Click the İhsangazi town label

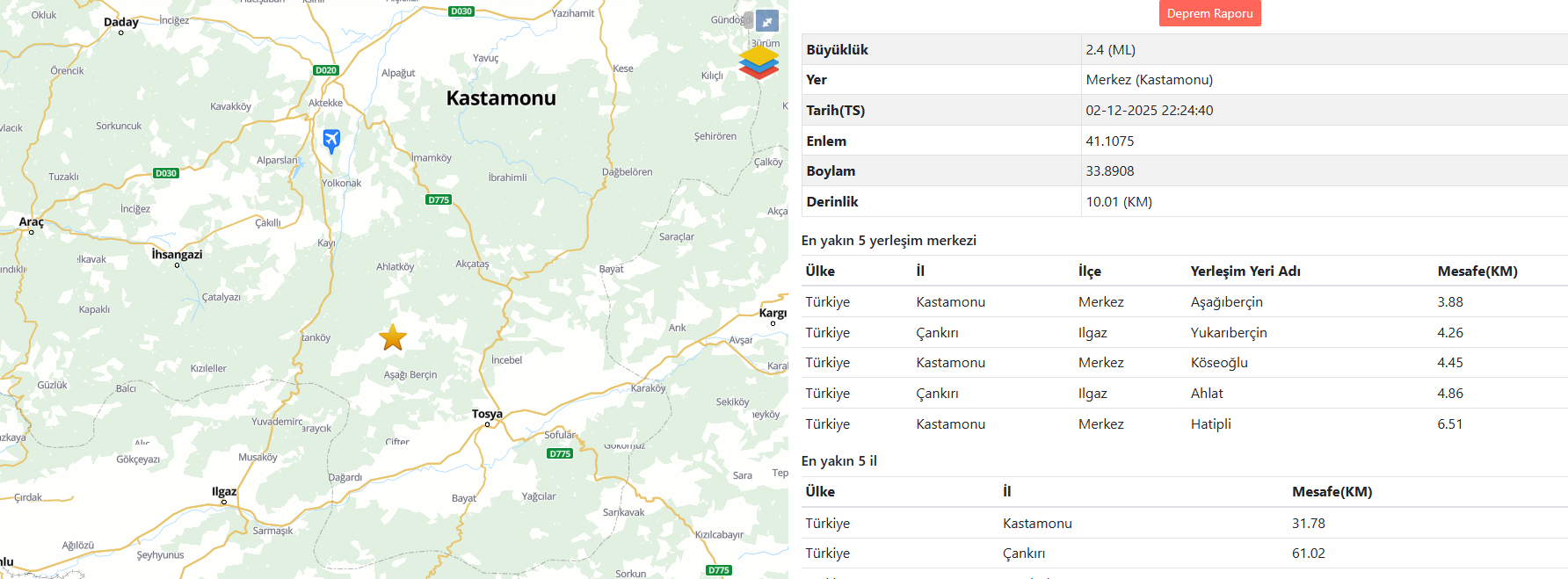pyautogui.click(x=177, y=254)
